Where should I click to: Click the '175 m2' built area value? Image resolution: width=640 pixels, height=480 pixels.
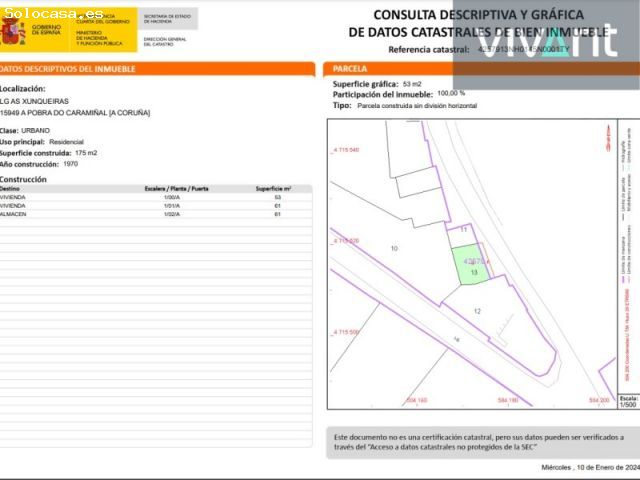tap(86, 153)
